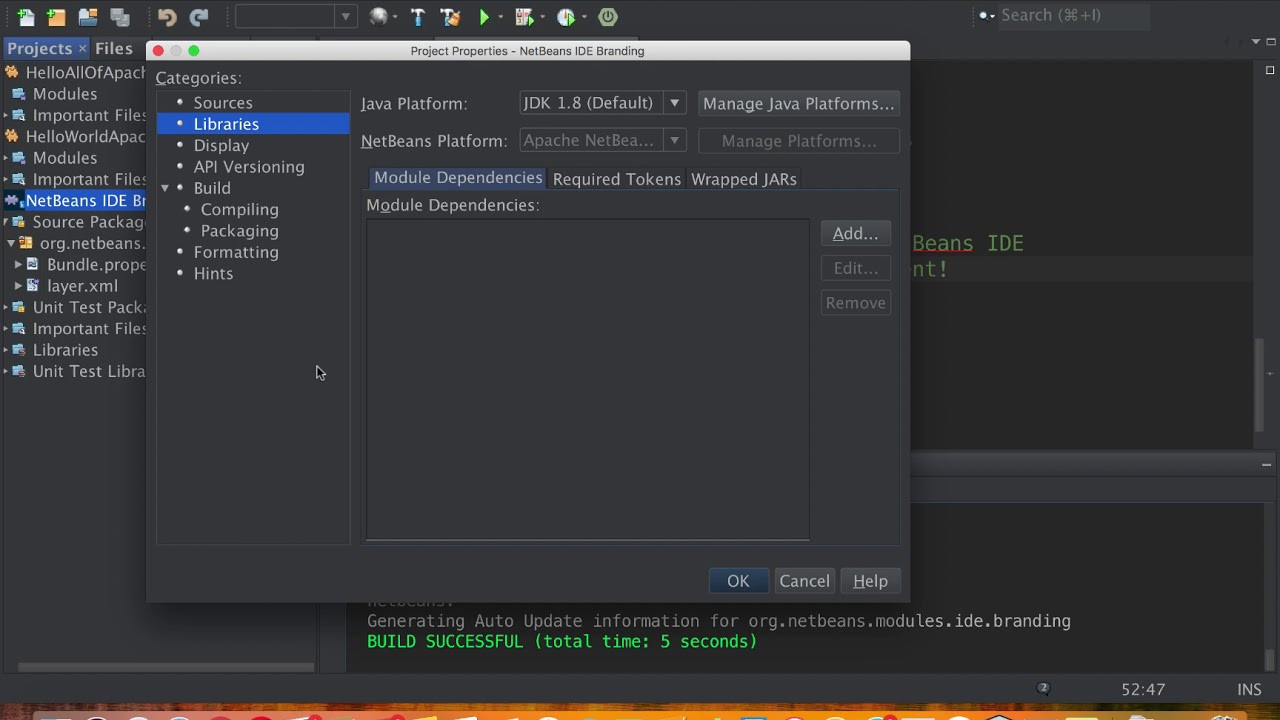The width and height of the screenshot is (1280, 720).
Task: Select the Libraries category in the dialog
Action: (253, 124)
